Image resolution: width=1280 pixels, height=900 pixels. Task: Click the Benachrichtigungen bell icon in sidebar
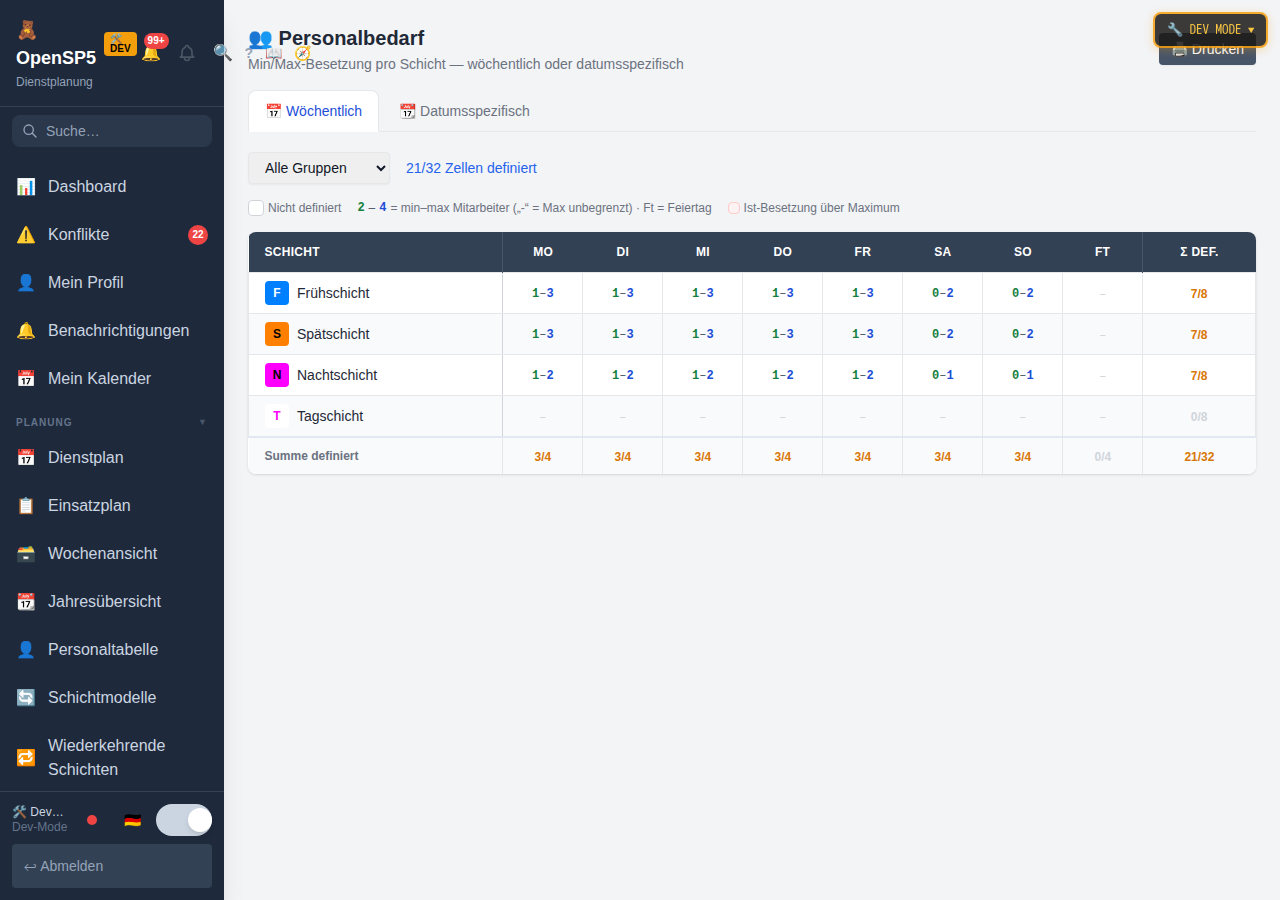coord(26,330)
